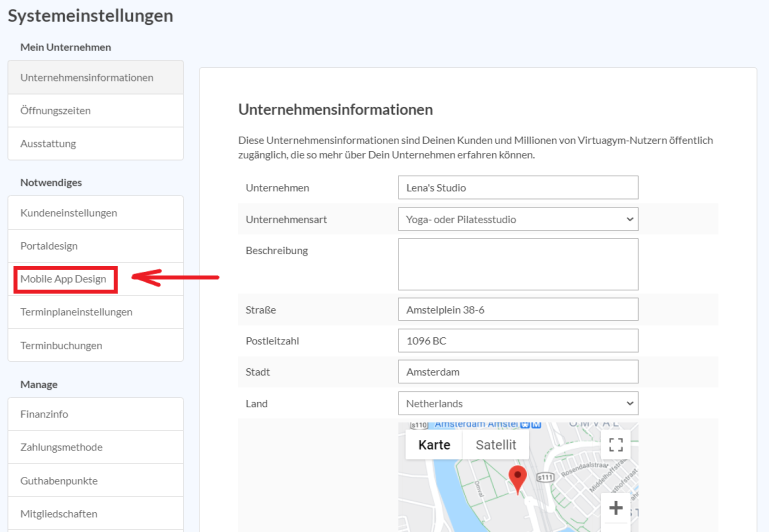
Task: Open Mobile App Design settings
Action: point(64,279)
